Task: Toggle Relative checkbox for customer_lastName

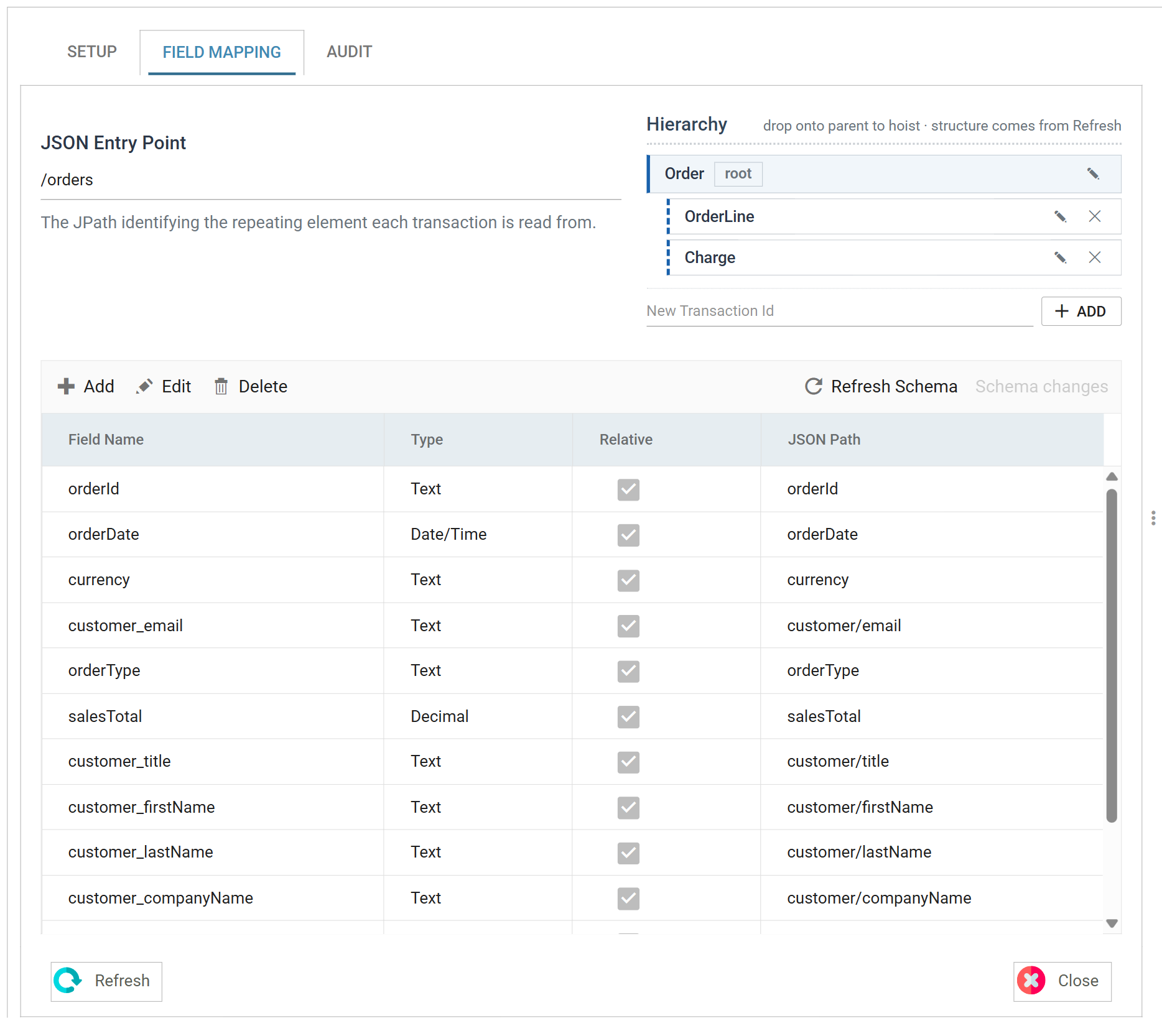Action: click(628, 853)
